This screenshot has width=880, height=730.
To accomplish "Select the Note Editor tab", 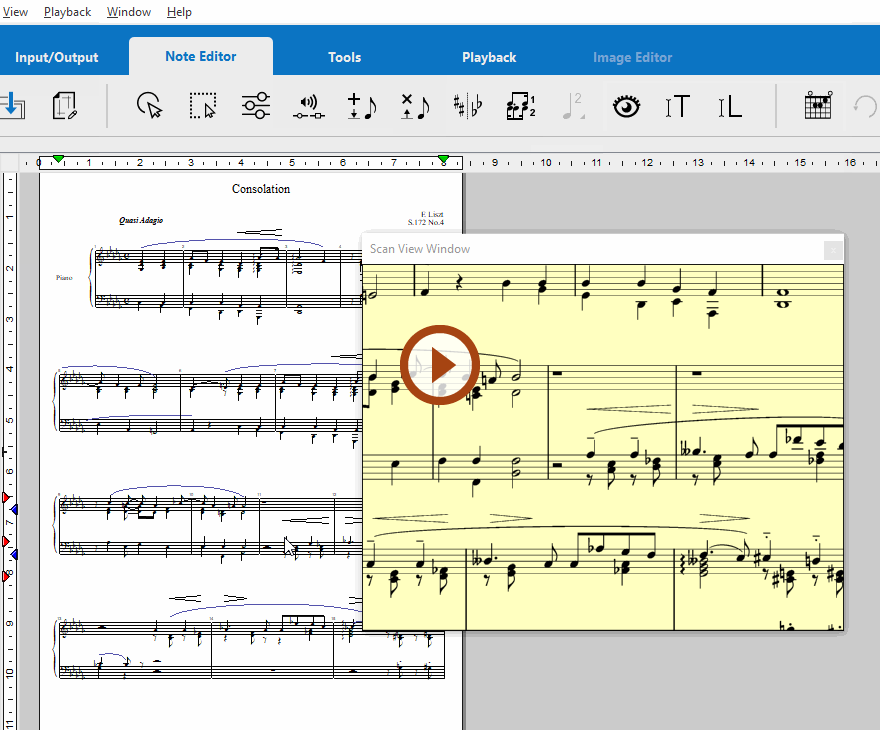I will coord(201,56).
